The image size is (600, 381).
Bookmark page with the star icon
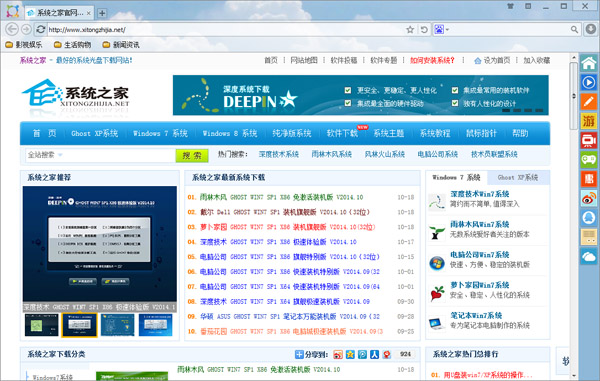tap(410, 29)
